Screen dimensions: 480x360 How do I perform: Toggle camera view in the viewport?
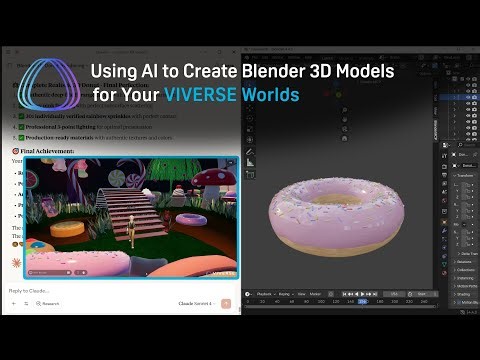pos(345,129)
